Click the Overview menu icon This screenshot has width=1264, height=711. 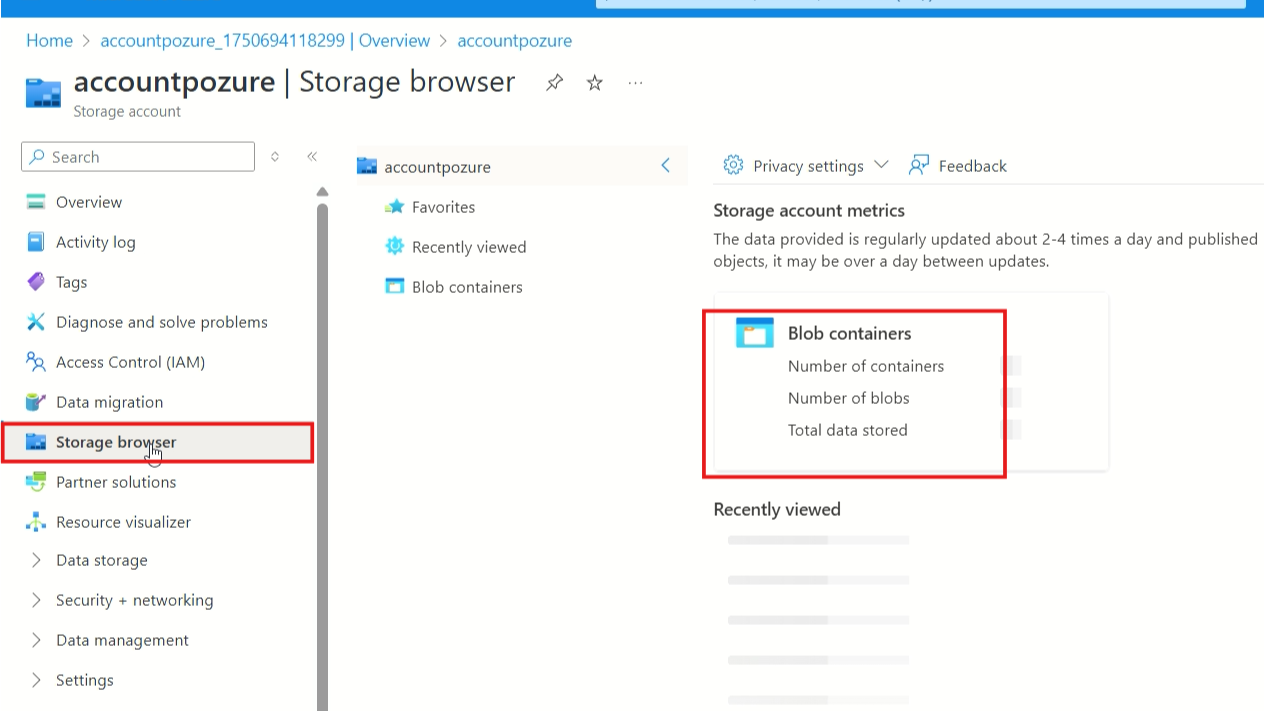coord(36,202)
